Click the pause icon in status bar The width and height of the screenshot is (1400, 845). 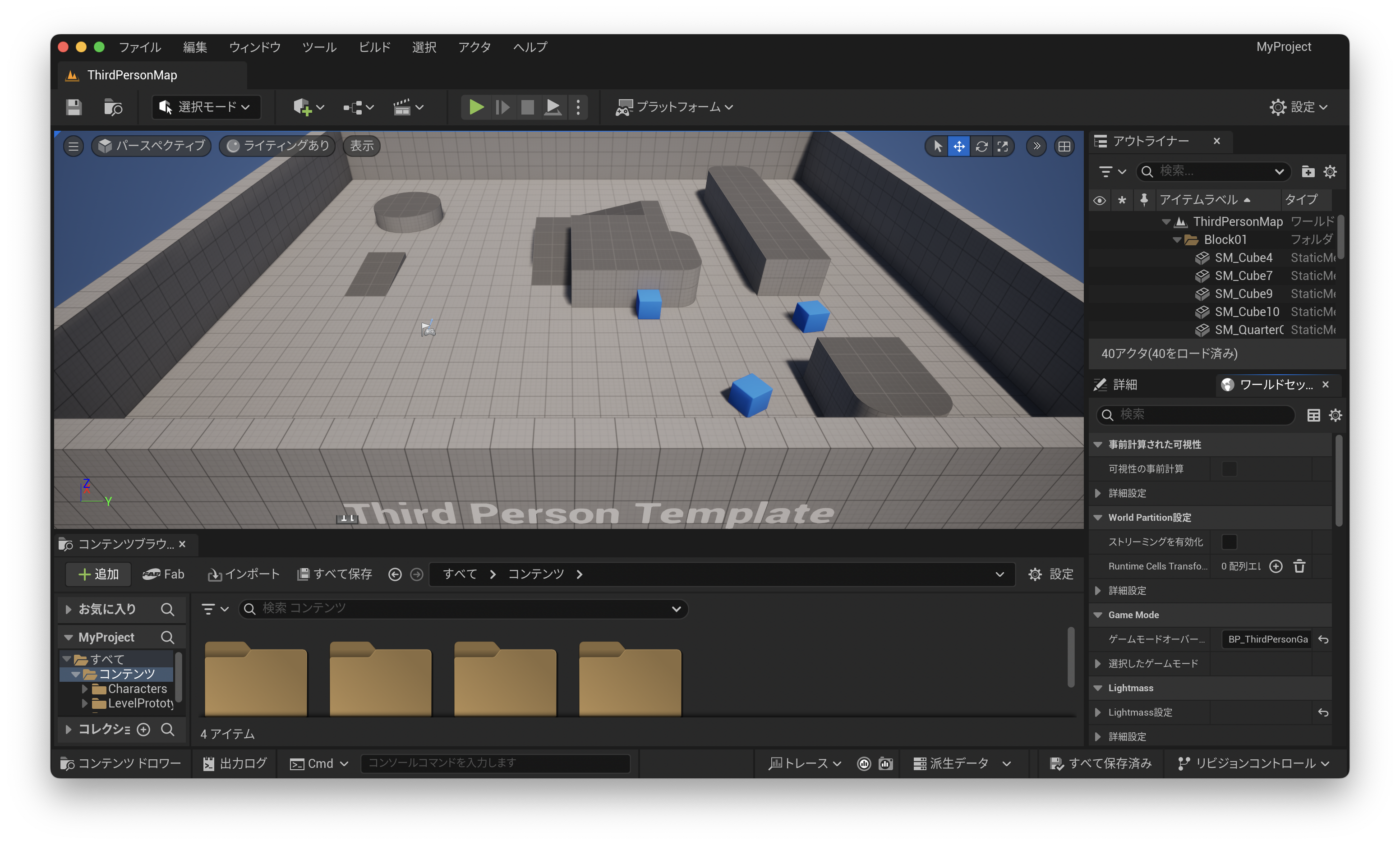click(x=864, y=764)
